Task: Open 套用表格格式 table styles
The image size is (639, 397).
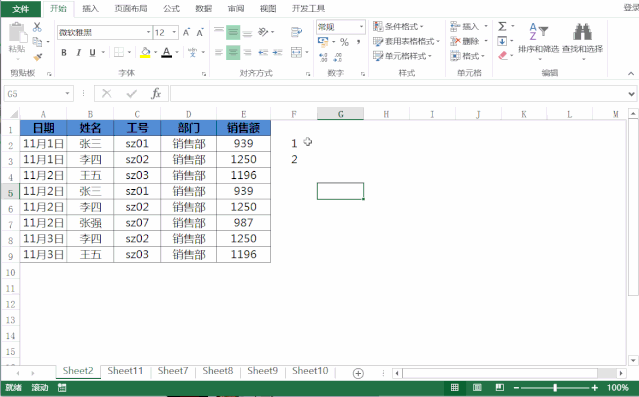Action: point(406,41)
